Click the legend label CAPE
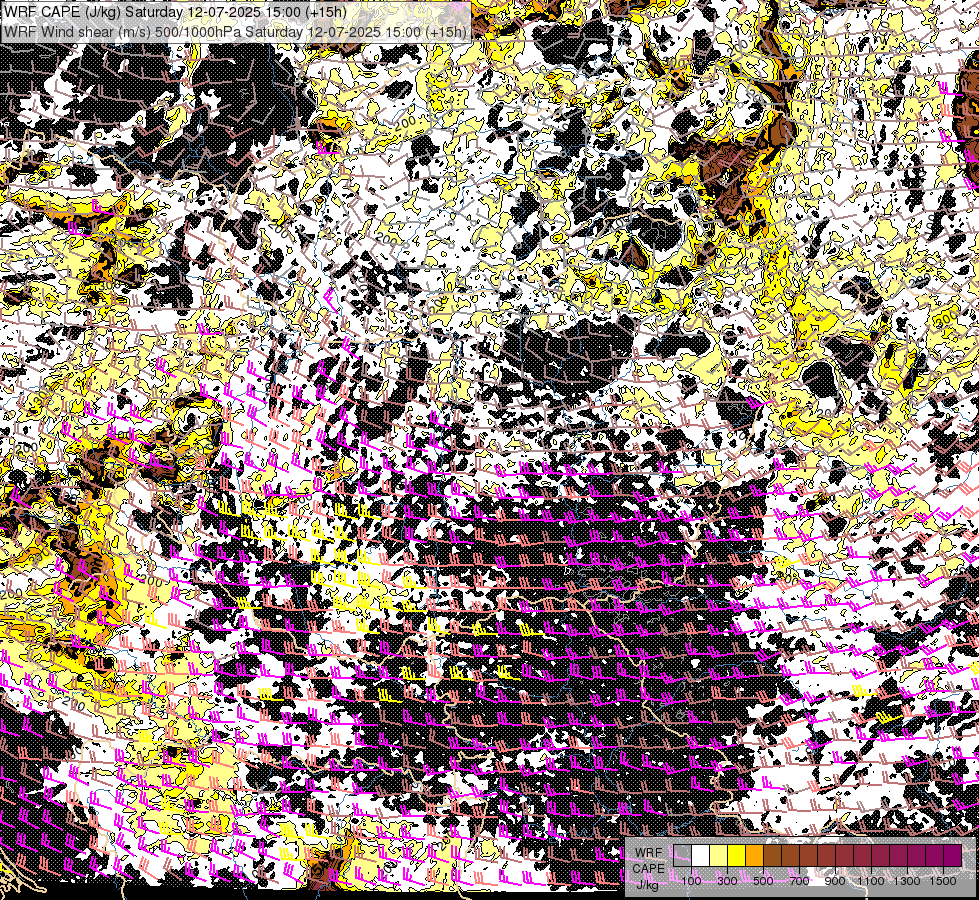 [x=649, y=868]
